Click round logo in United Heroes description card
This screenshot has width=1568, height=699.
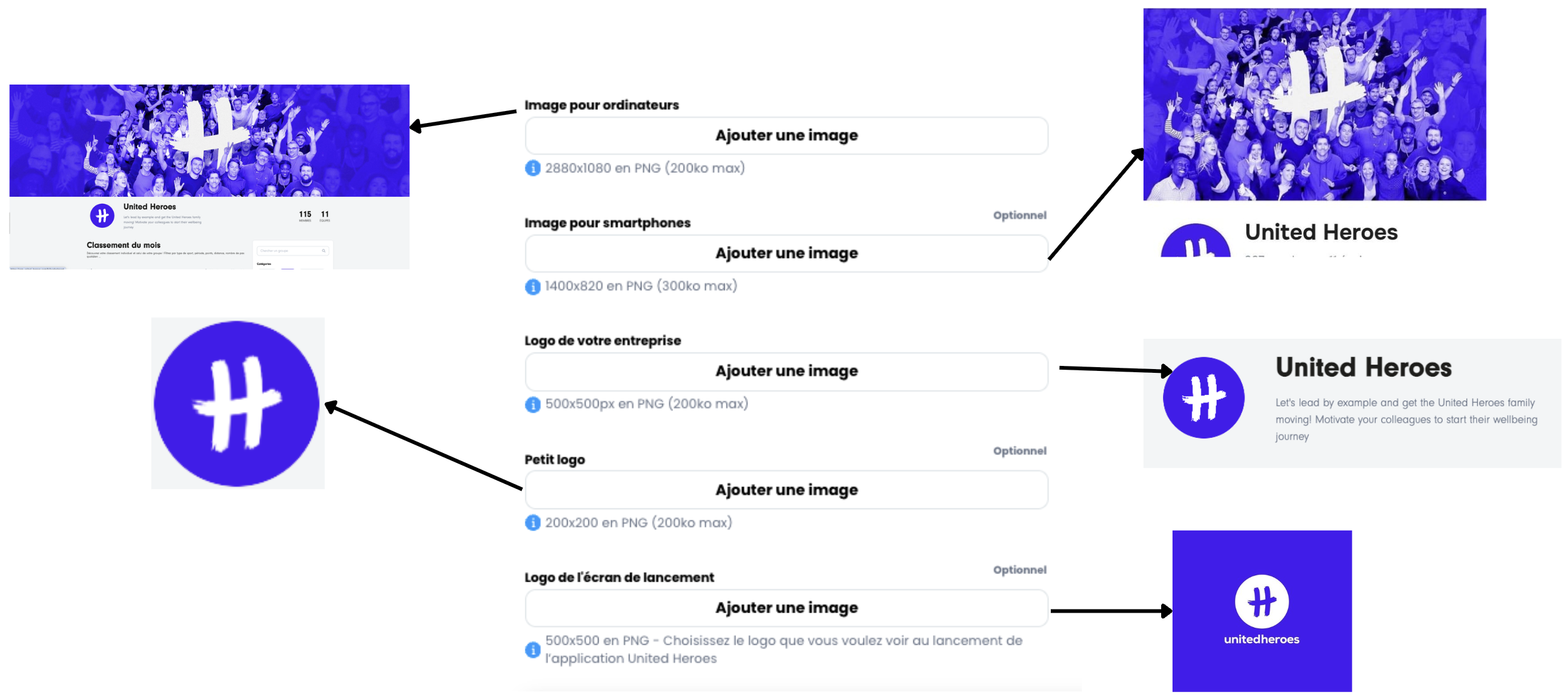[1203, 397]
